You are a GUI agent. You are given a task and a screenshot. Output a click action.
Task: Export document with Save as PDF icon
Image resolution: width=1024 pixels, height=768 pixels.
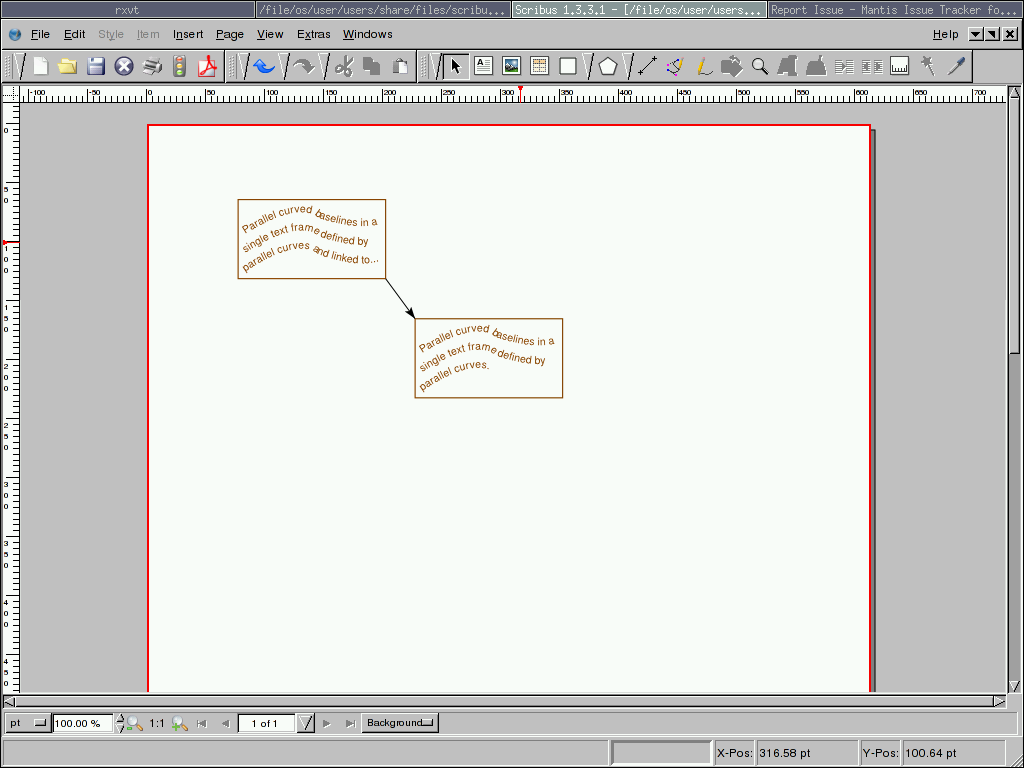click(207, 67)
